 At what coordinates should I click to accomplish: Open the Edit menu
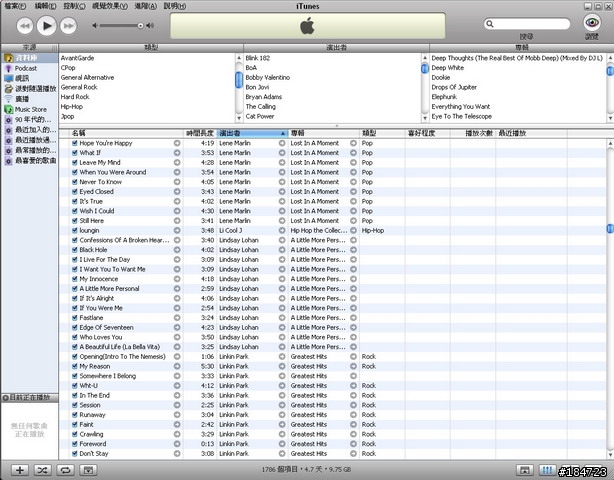tap(45, 6)
